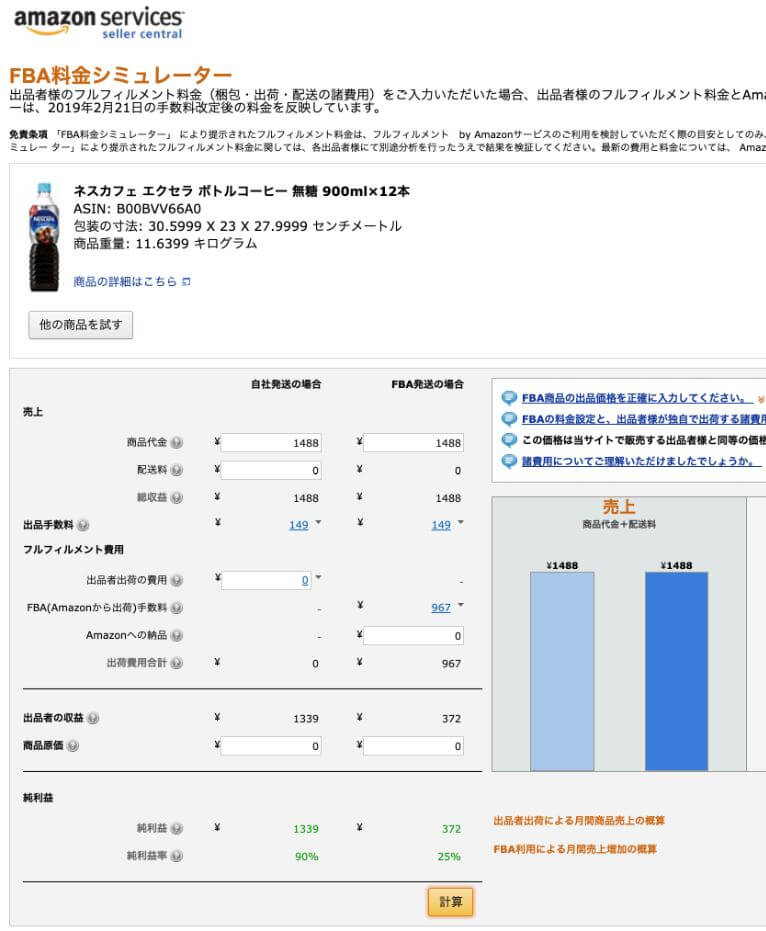
Task: Expand the 出品者出荷の費用 dropdown arrow
Action: tap(318, 577)
